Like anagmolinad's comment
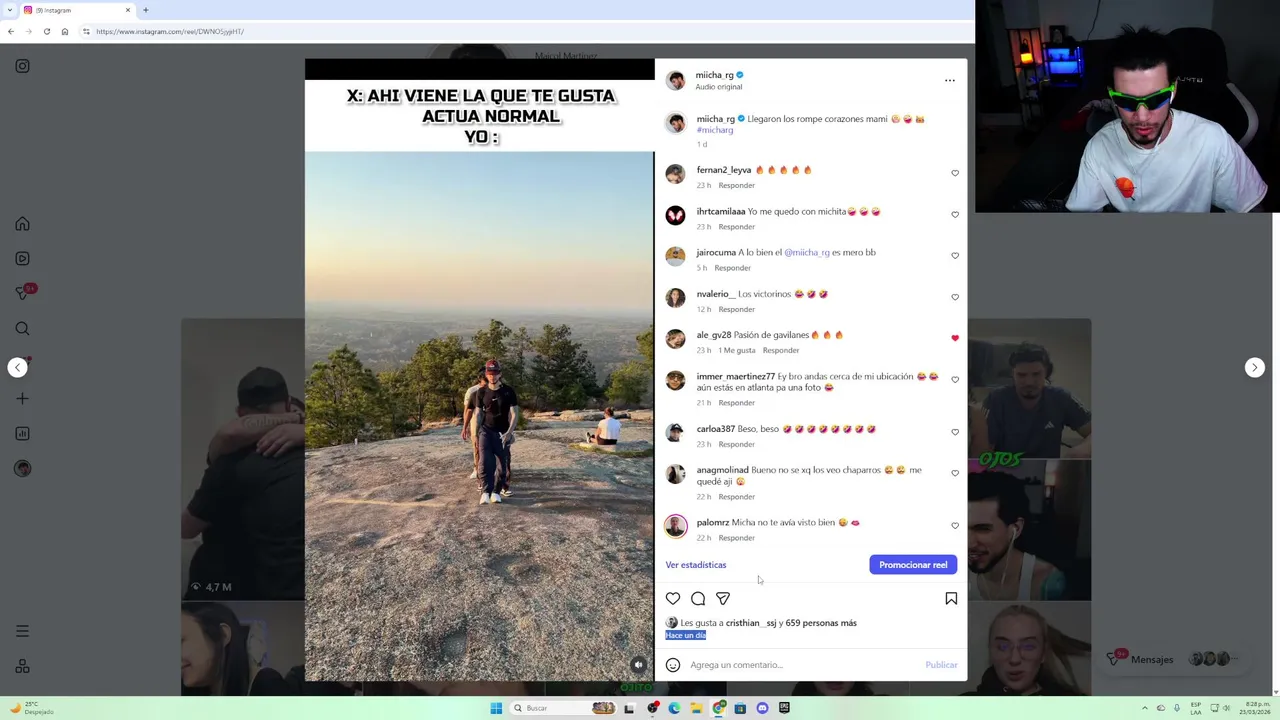Image resolution: width=1280 pixels, height=720 pixels. 955,473
